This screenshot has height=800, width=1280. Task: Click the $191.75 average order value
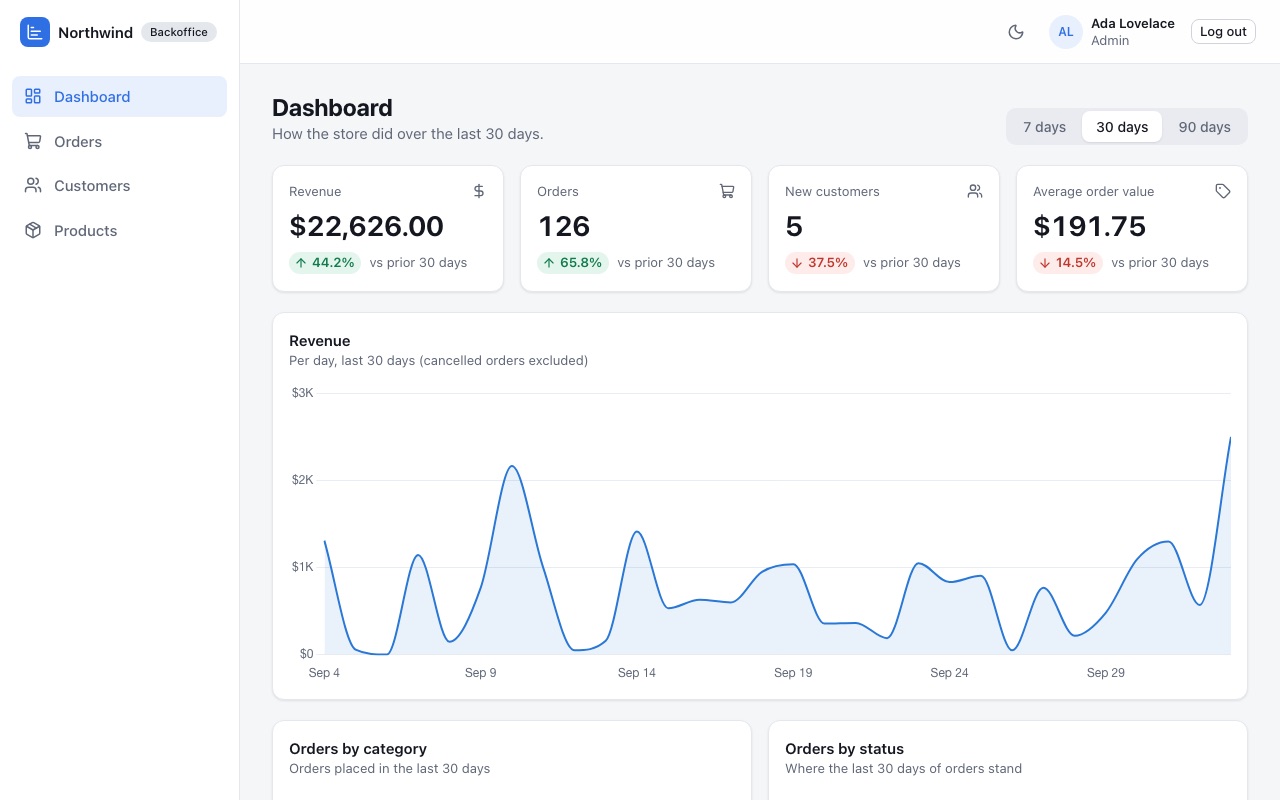tap(1089, 227)
